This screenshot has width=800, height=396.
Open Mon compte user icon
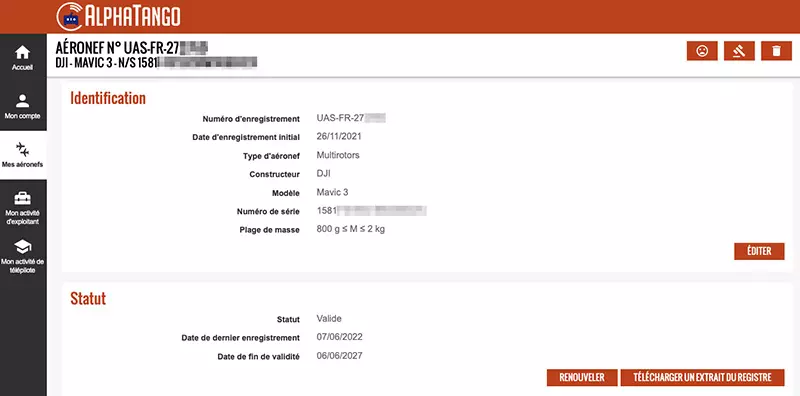[22, 101]
